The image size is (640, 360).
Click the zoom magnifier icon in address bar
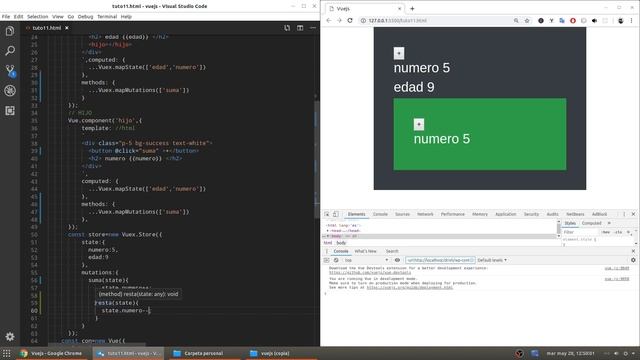[x=516, y=20]
